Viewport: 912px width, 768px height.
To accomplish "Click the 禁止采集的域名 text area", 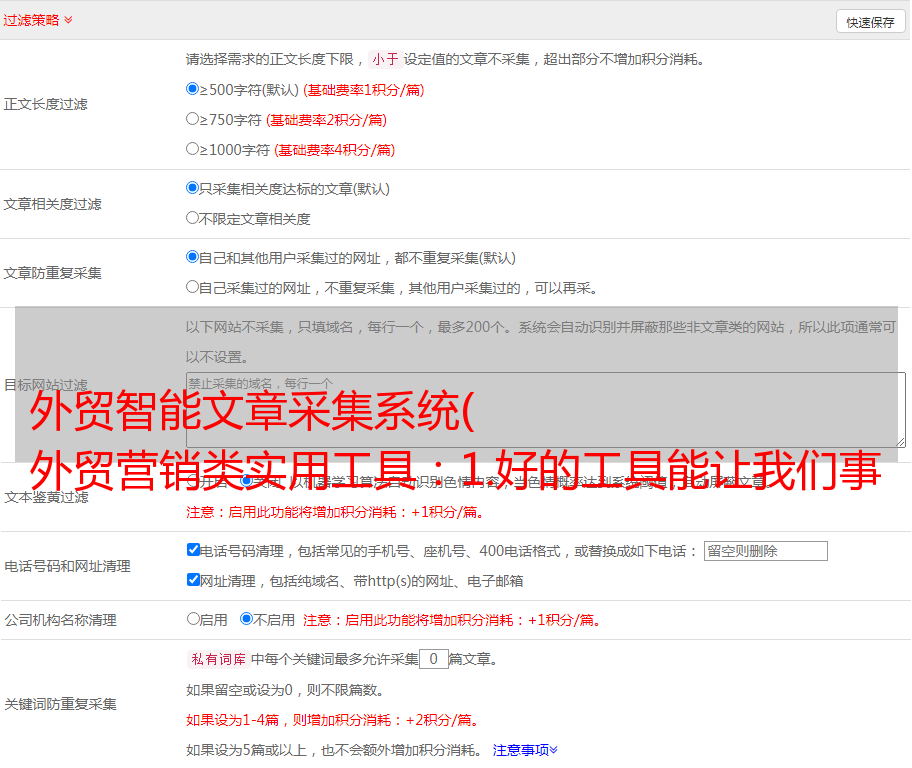I will pyautogui.click(x=545, y=410).
